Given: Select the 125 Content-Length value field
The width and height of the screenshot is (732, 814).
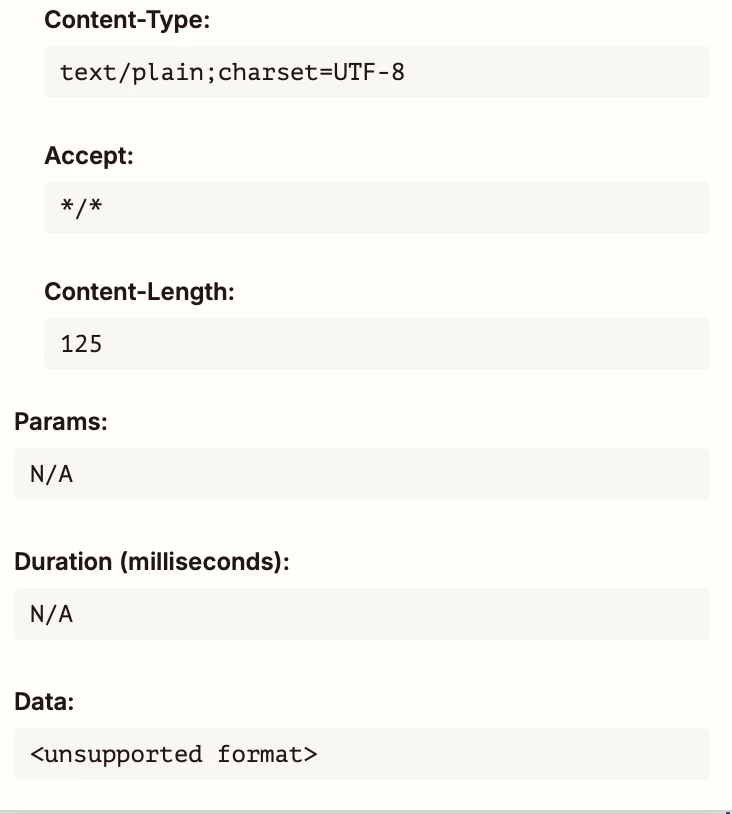Looking at the screenshot, I should pos(377,344).
